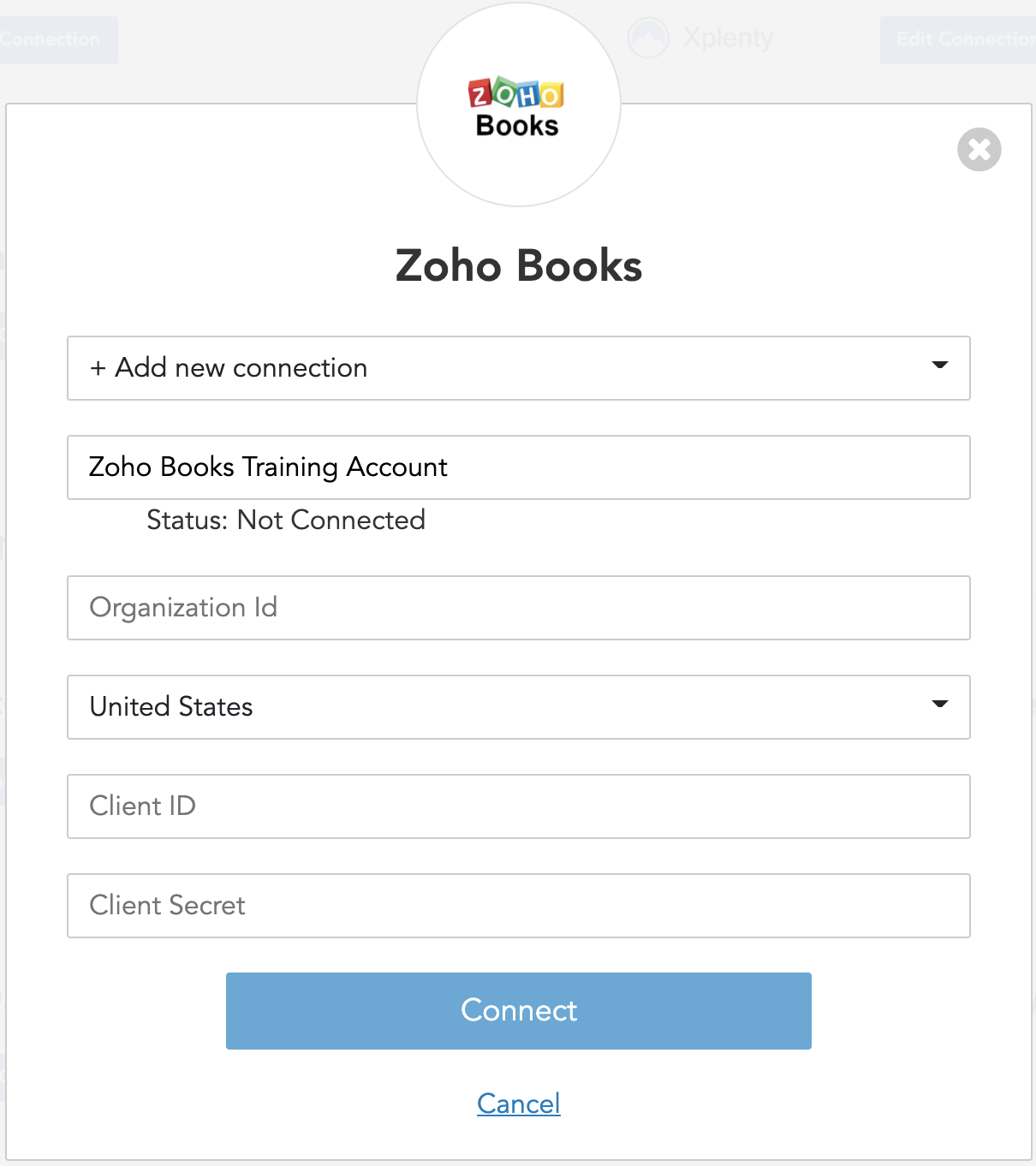This screenshot has width=1036, height=1166.
Task: Click the faded Xplenty logo icon
Action: (x=648, y=38)
